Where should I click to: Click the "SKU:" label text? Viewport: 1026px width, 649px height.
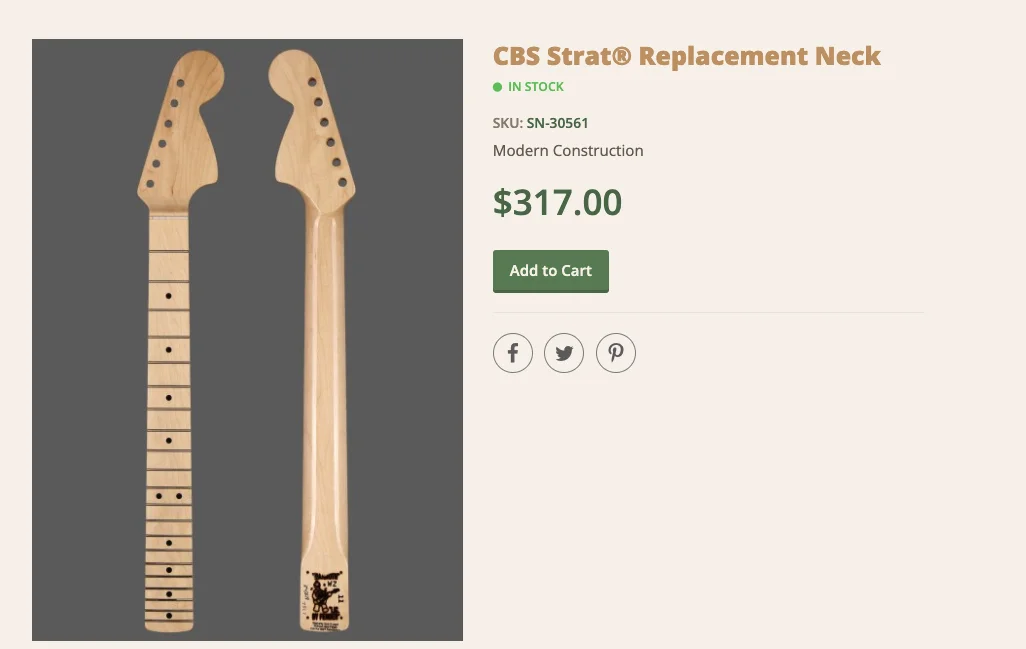pos(507,123)
